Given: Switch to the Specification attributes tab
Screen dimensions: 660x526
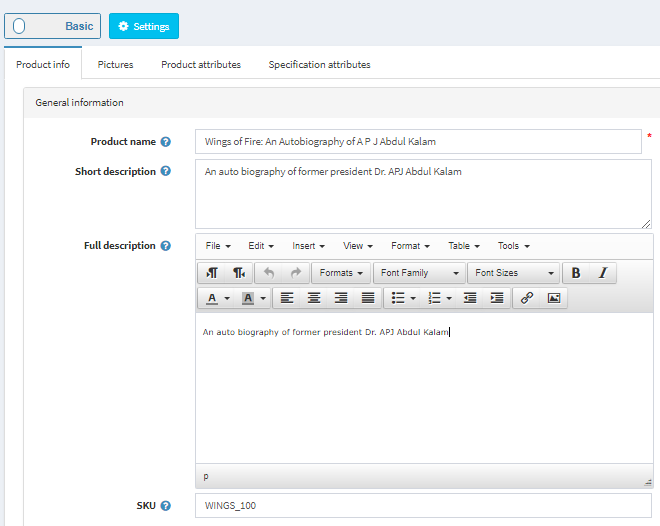Looking at the screenshot, I should click(319, 64).
